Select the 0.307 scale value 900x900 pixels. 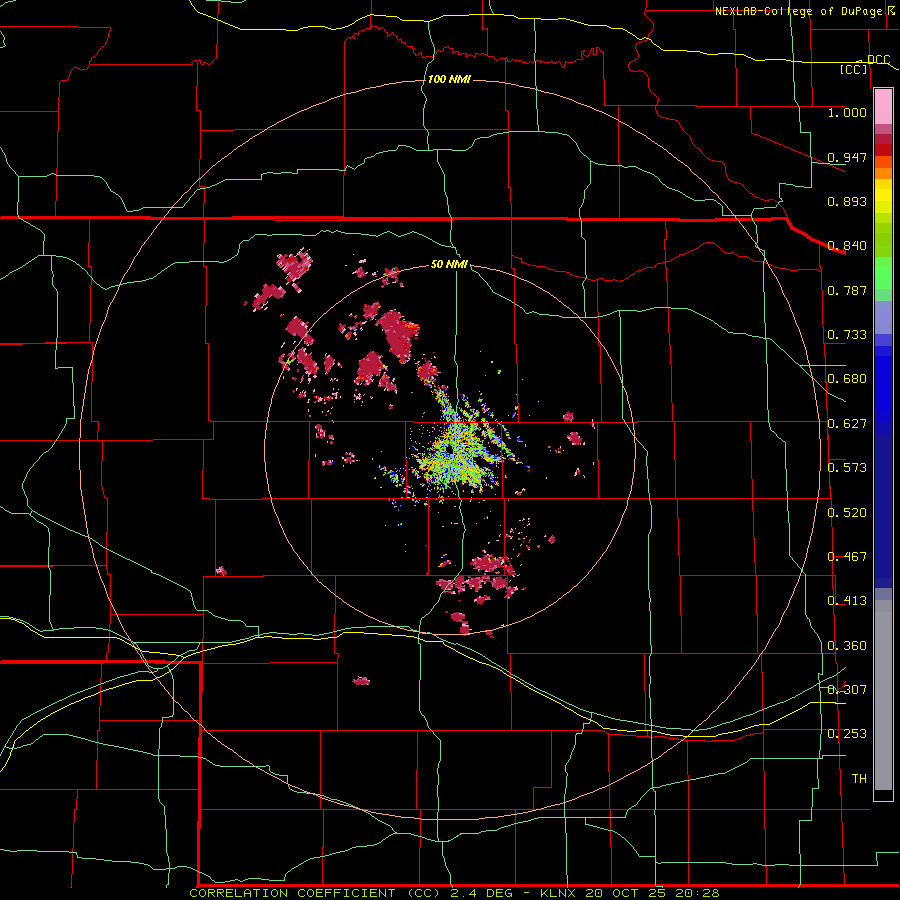pos(847,690)
